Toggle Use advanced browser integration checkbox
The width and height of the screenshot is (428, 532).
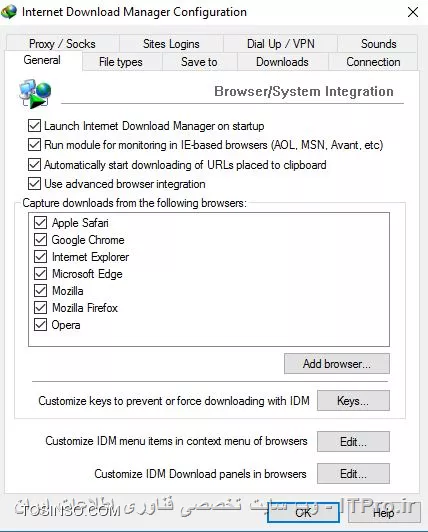(x=34, y=184)
